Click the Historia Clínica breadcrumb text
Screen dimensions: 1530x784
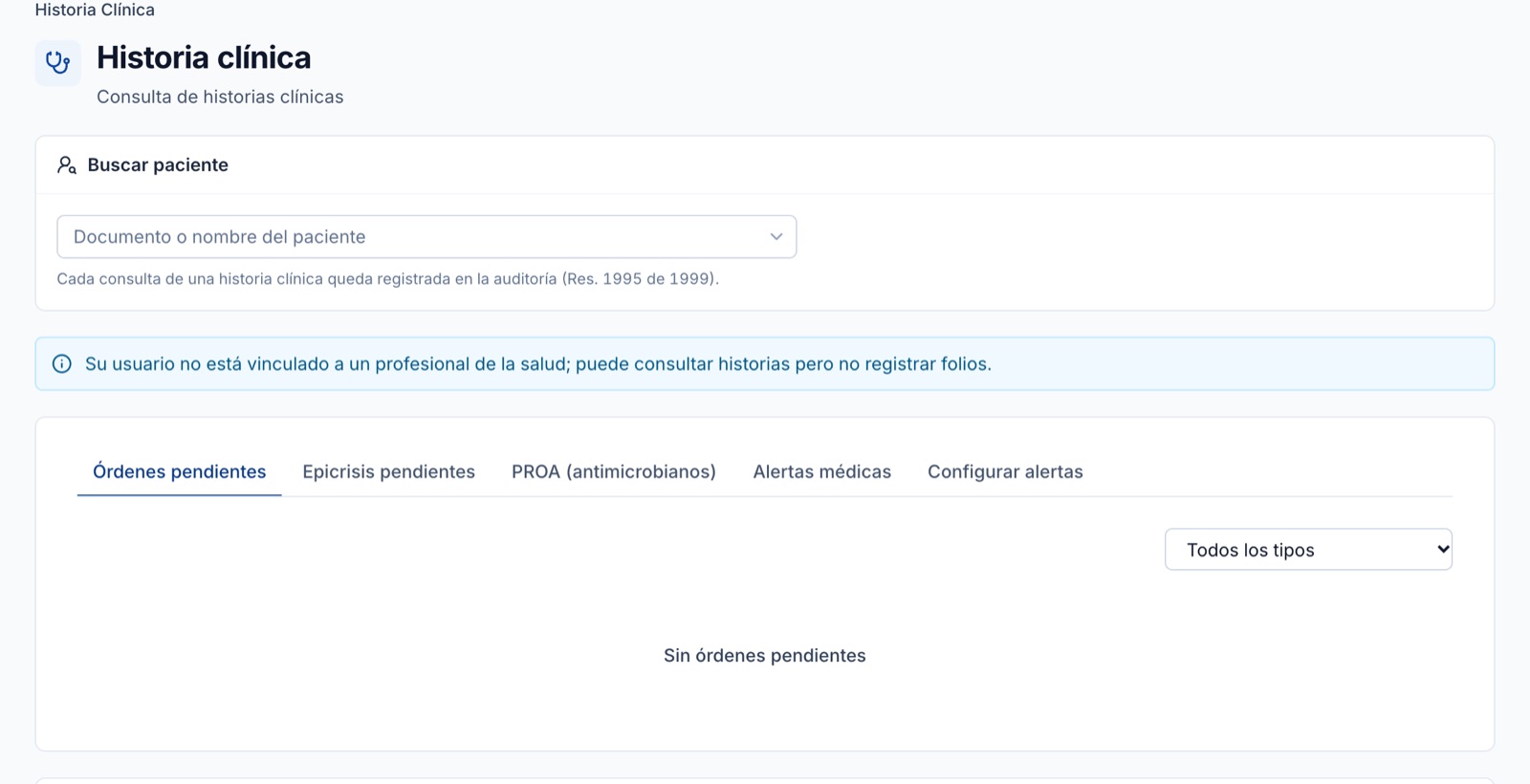[95, 10]
